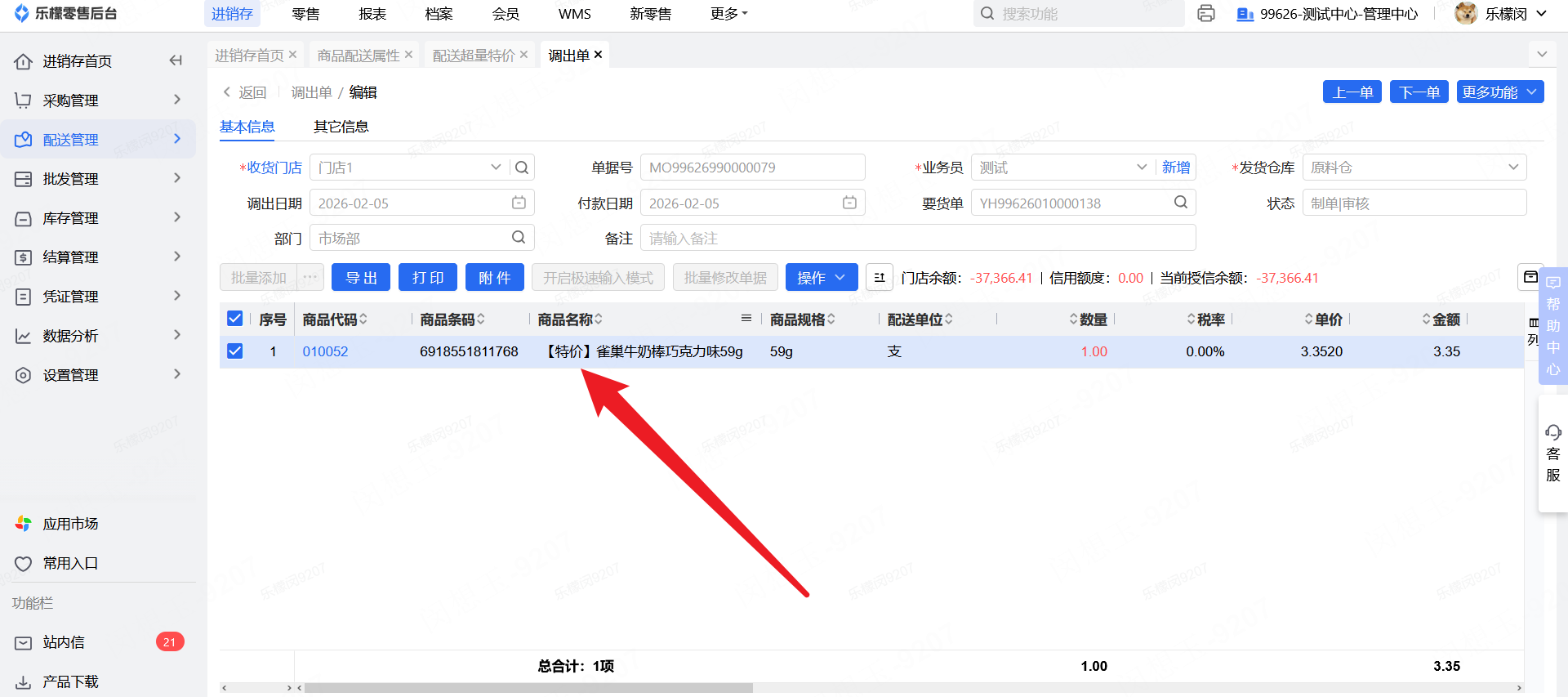Switch to the 商品配送属性 tab
Viewport: 1568px width, 697px height.
click(x=359, y=56)
